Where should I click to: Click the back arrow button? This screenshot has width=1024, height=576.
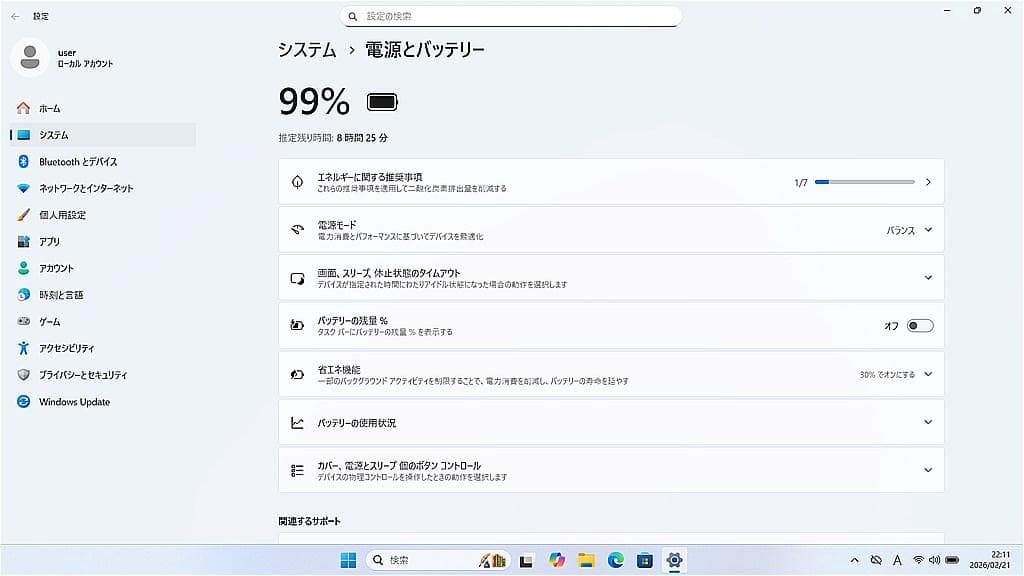(15, 15)
